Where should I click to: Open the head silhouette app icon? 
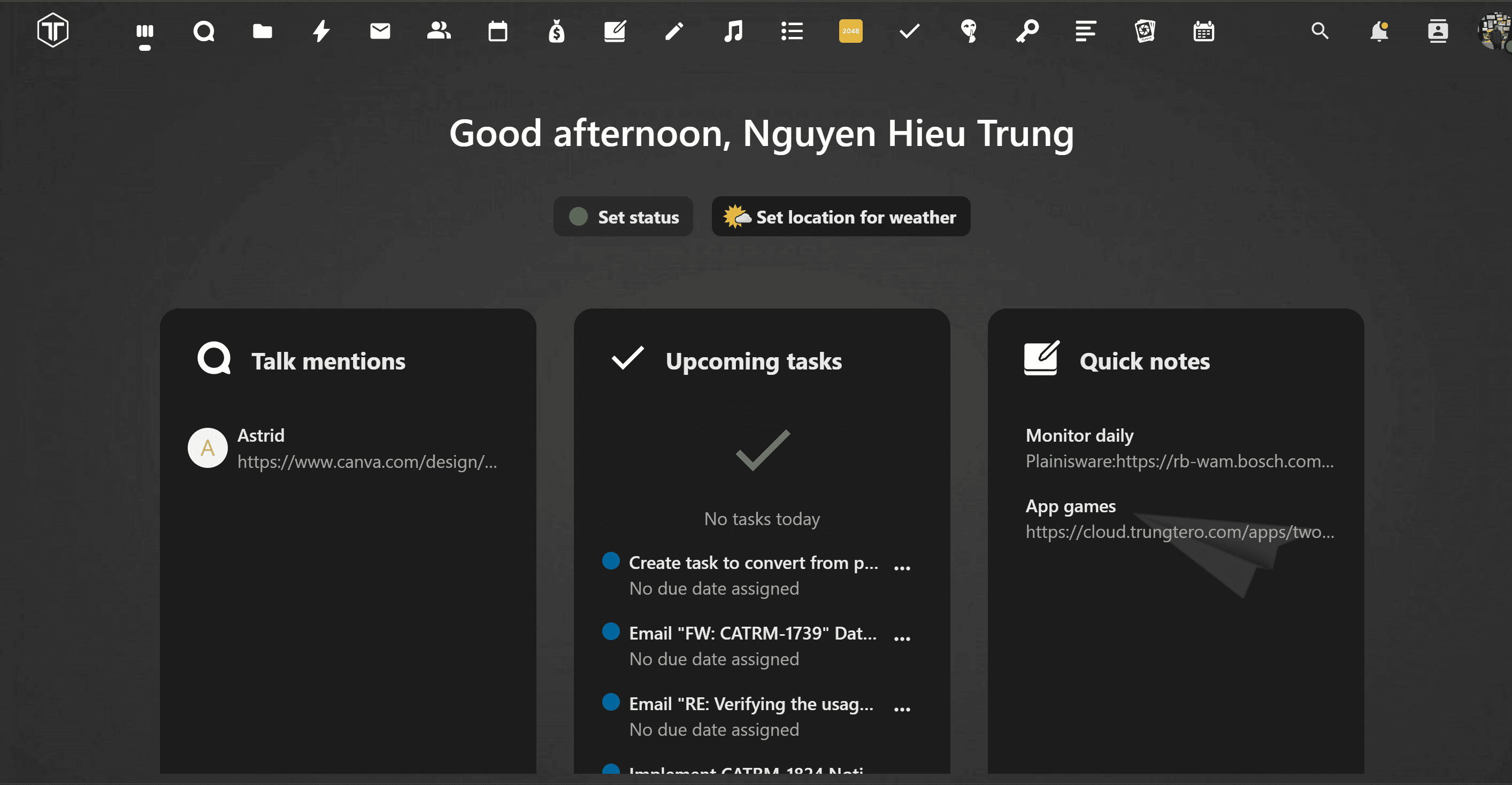(x=969, y=31)
